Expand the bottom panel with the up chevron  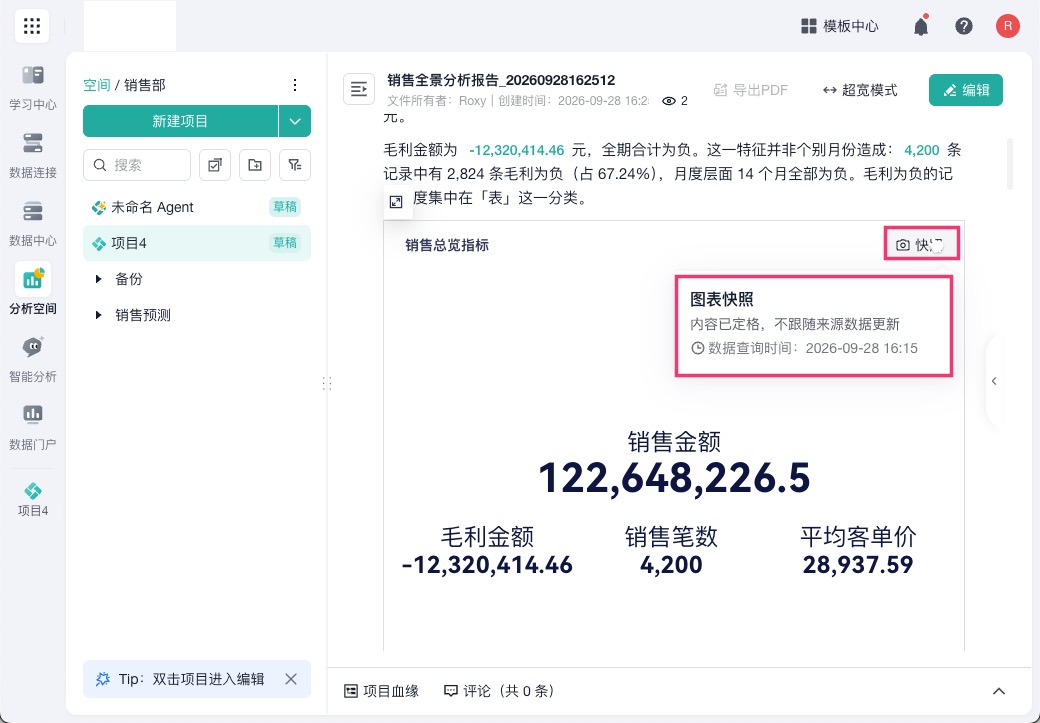[998, 691]
